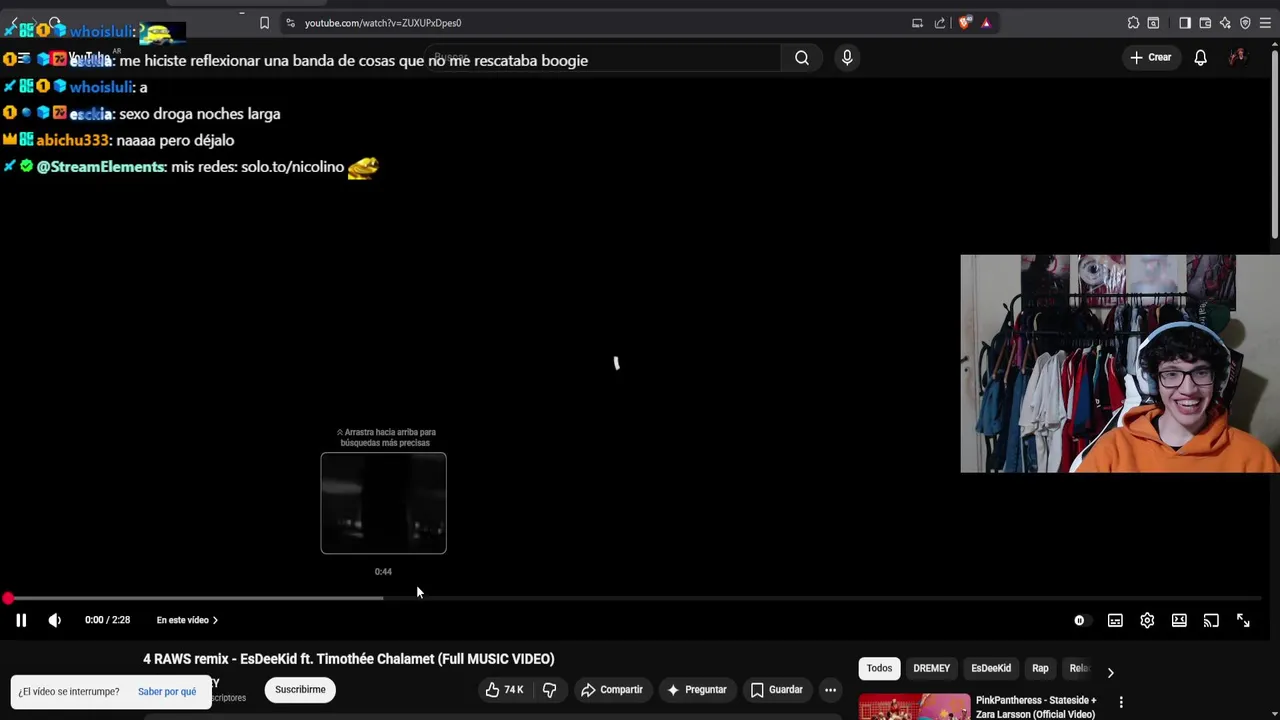Search with the magnifying glass button

click(802, 58)
